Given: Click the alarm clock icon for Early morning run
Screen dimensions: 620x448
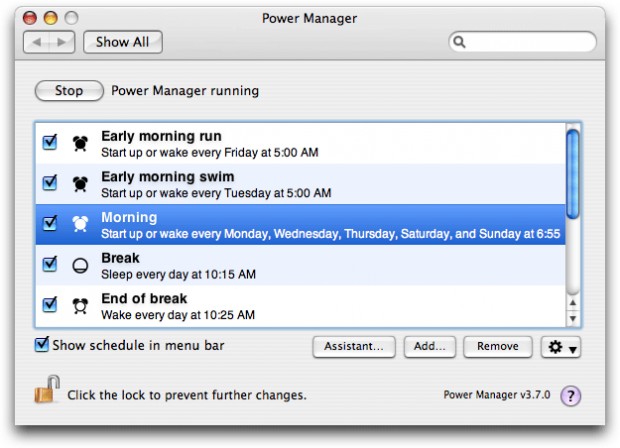Looking at the screenshot, I should click(x=80, y=143).
